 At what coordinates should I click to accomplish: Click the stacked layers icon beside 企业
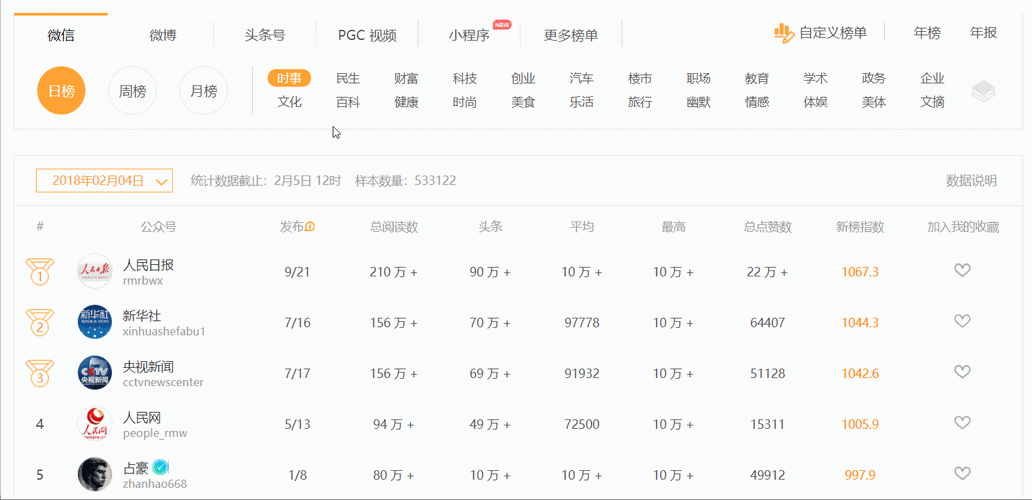[983, 91]
